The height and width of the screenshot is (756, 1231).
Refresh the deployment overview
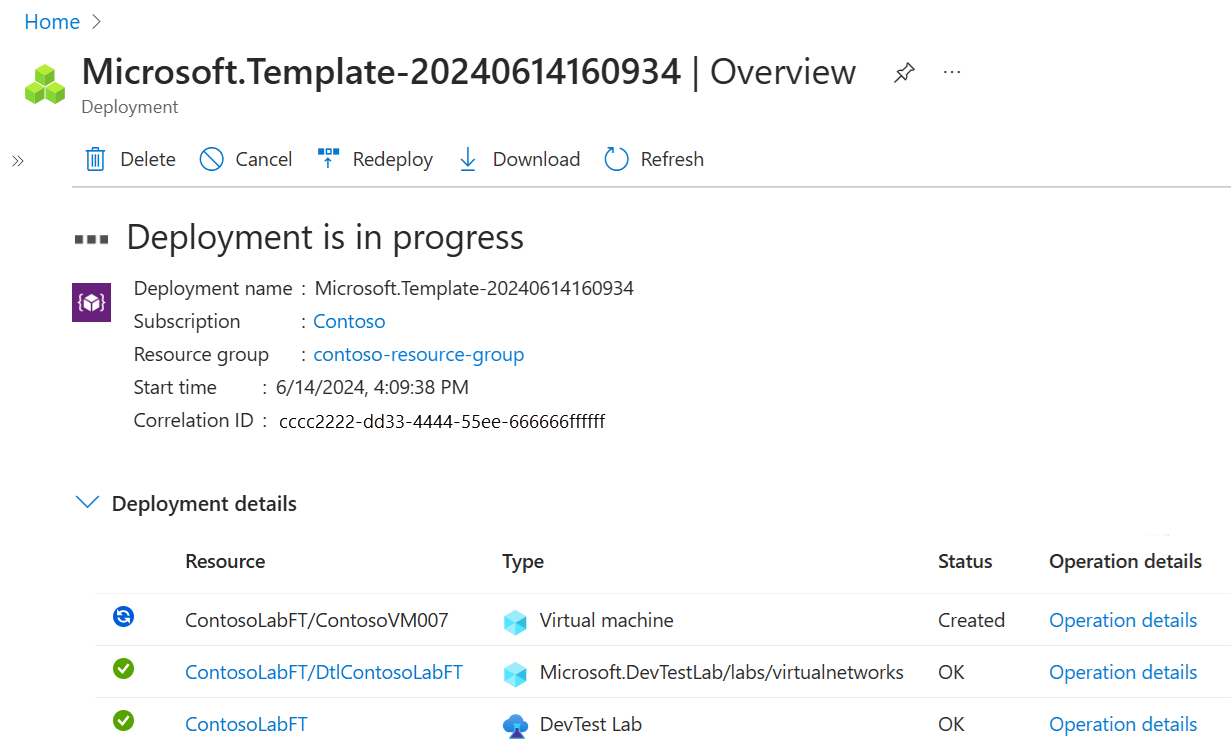pyautogui.click(x=654, y=160)
